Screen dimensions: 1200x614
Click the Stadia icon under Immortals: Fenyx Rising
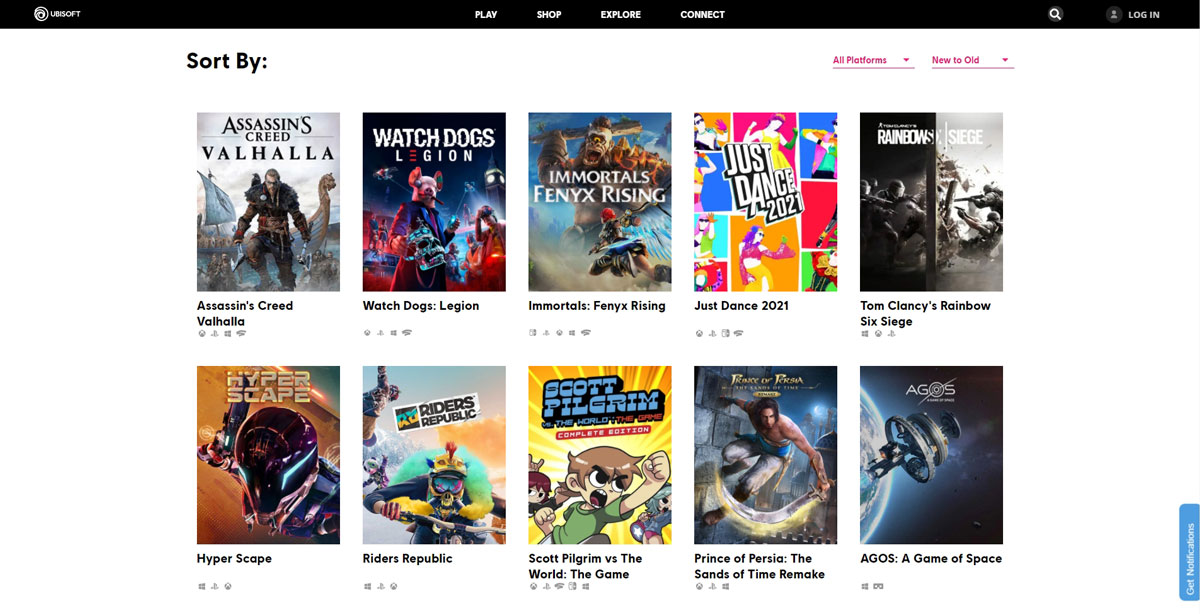click(585, 333)
